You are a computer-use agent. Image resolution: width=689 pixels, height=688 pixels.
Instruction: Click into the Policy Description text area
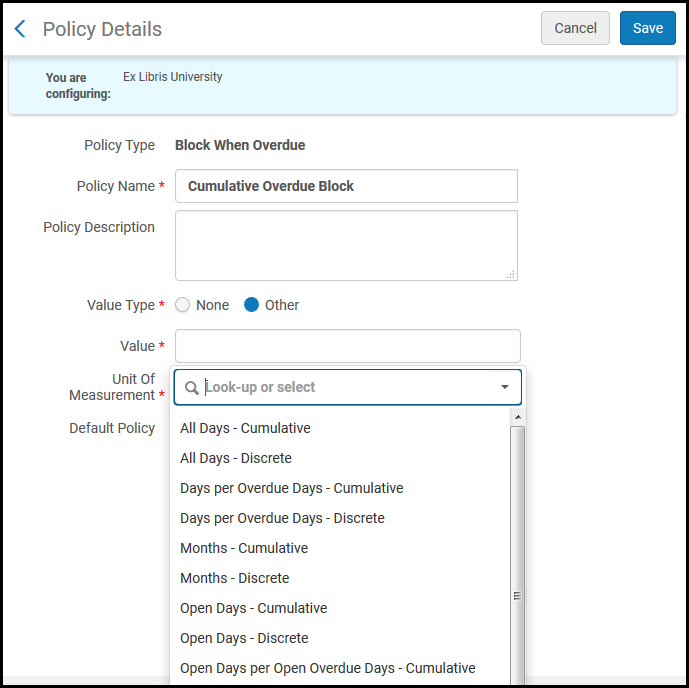[x=346, y=245]
